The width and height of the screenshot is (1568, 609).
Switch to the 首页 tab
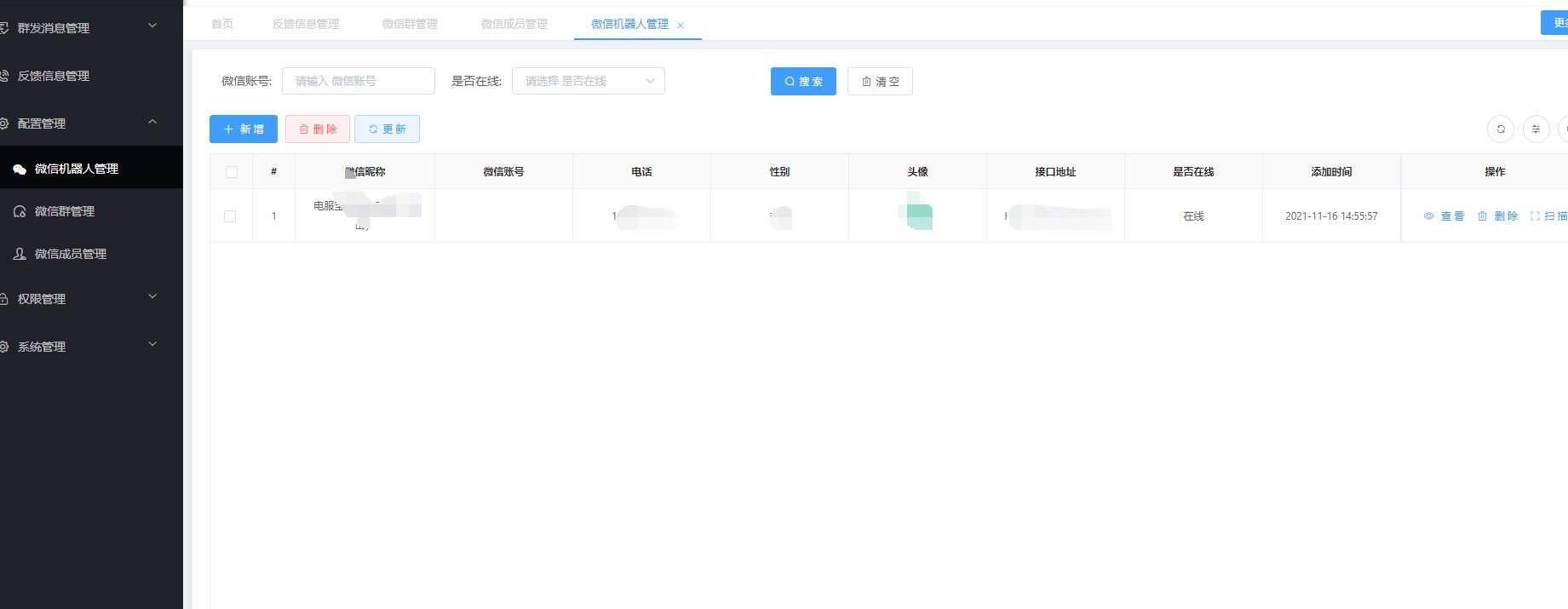222,24
